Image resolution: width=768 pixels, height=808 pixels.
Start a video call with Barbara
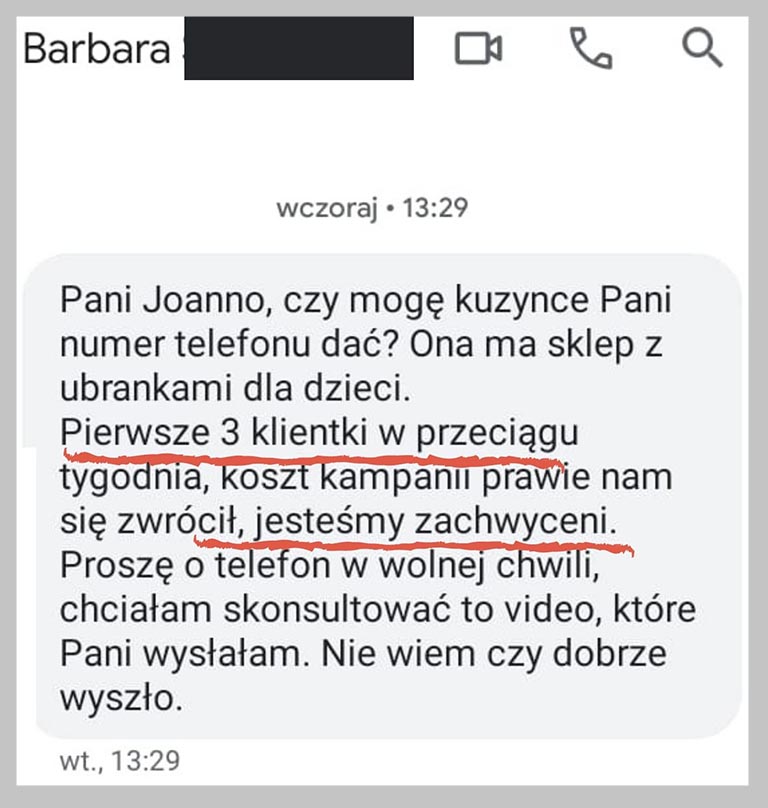(x=478, y=48)
